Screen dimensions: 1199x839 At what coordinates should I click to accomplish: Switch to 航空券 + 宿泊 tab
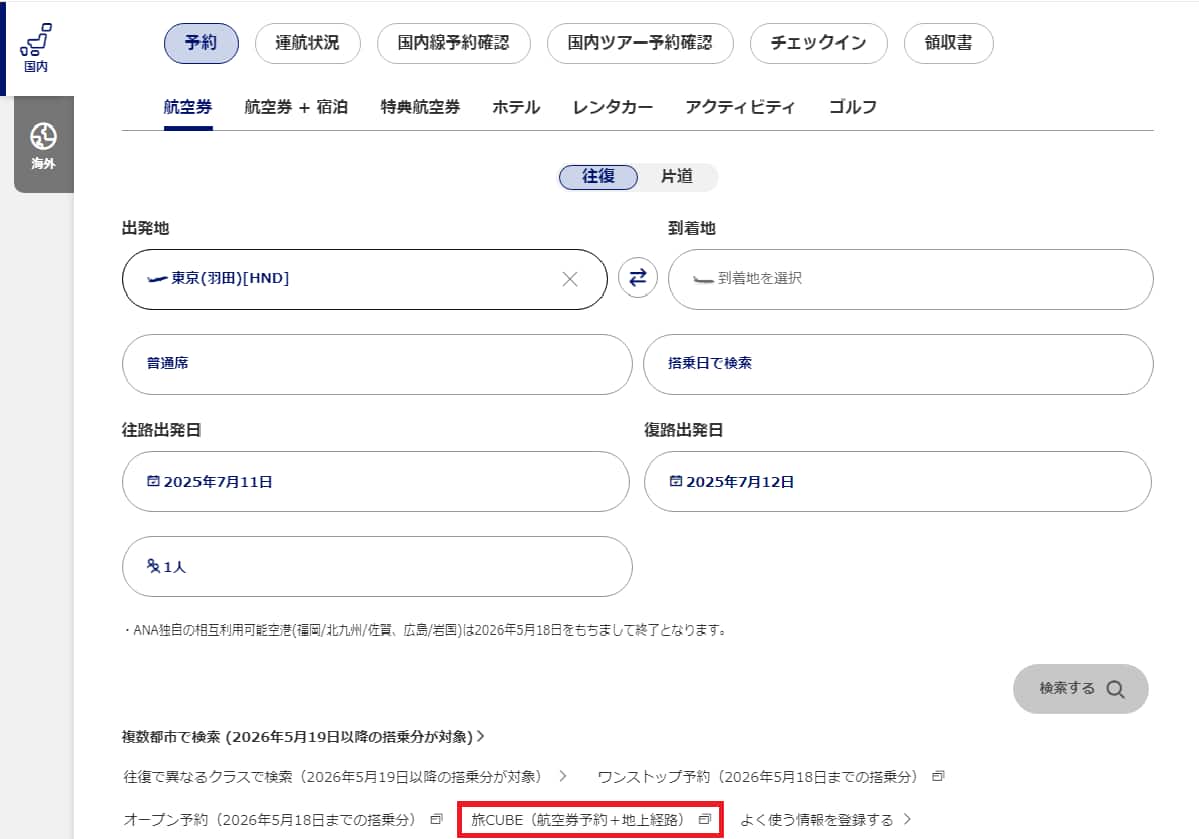tap(296, 107)
